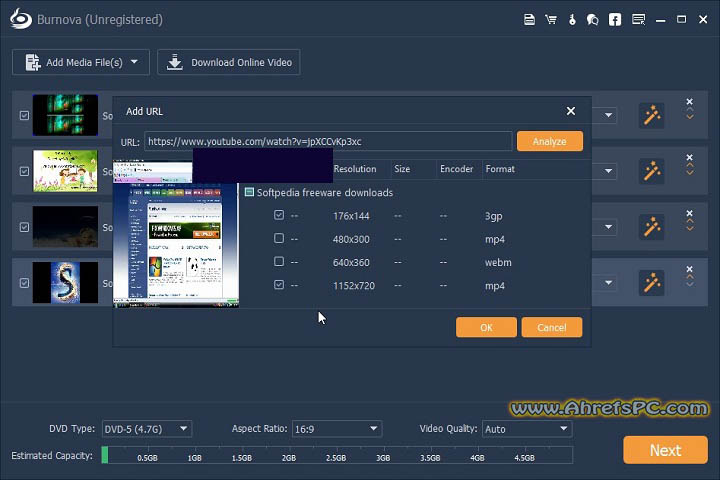Expand the fourth media row dropdown arrow
The width and height of the screenshot is (720, 480).
(608, 282)
